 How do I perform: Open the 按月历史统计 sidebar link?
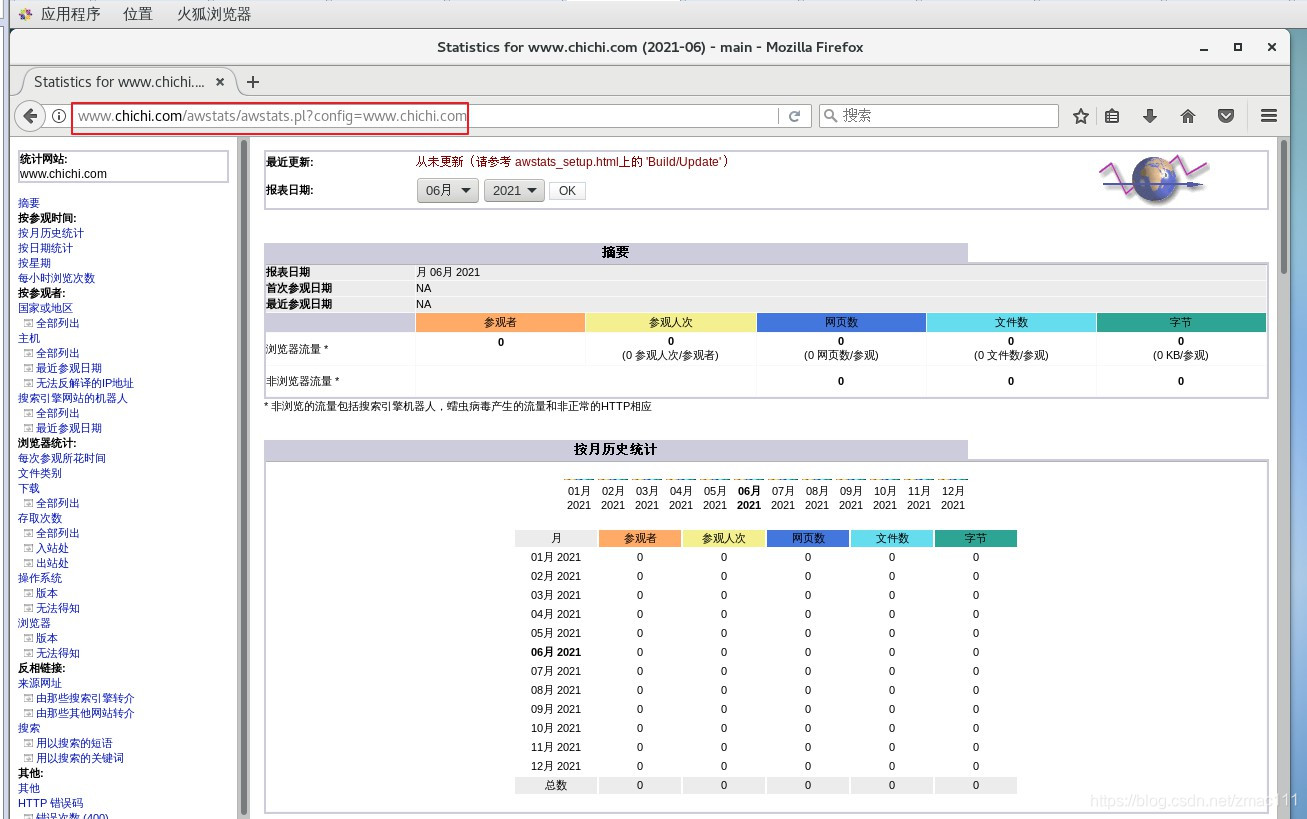point(51,233)
